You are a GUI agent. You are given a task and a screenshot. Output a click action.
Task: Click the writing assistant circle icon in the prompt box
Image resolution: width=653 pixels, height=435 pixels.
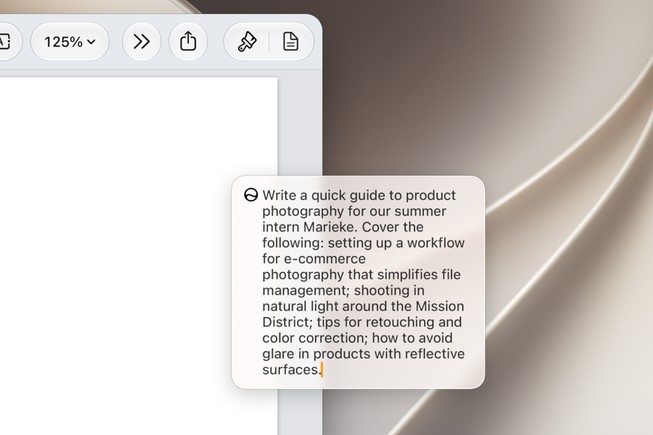point(251,195)
